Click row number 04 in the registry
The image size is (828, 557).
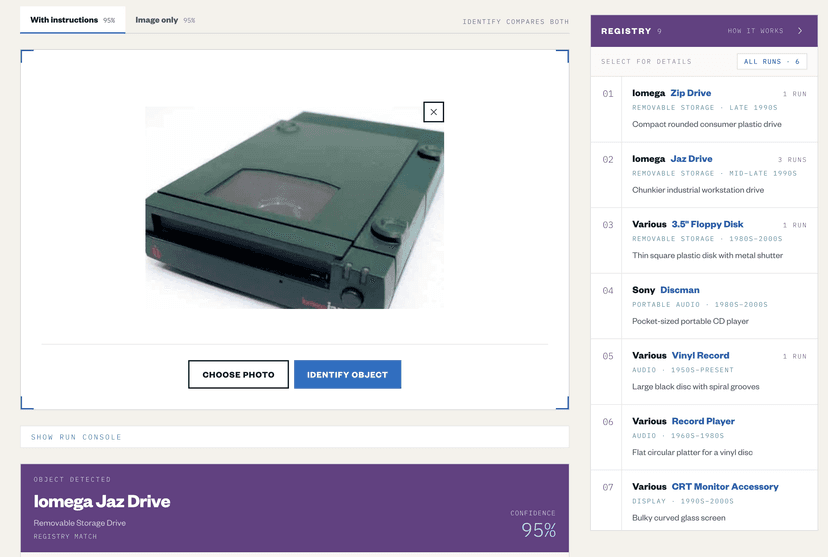[x=608, y=290]
